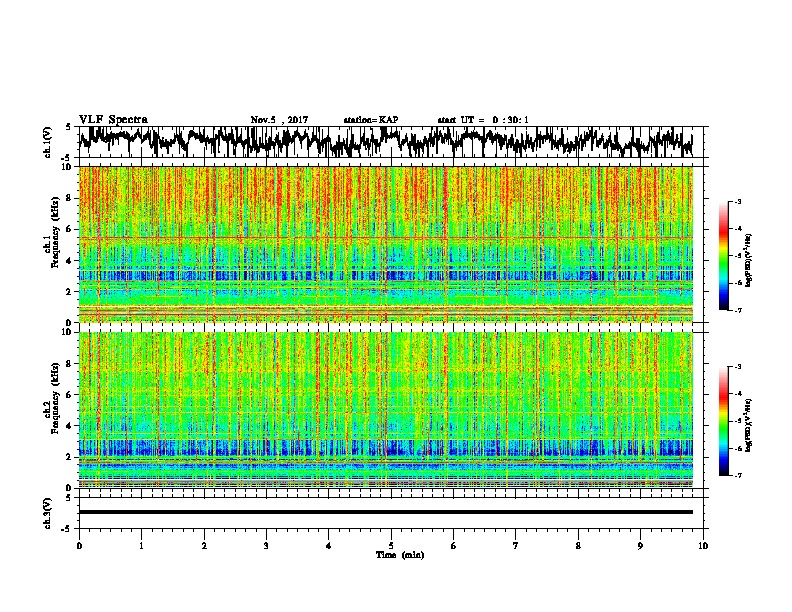Click the "-5" tick on upper colorbar

[737, 256]
